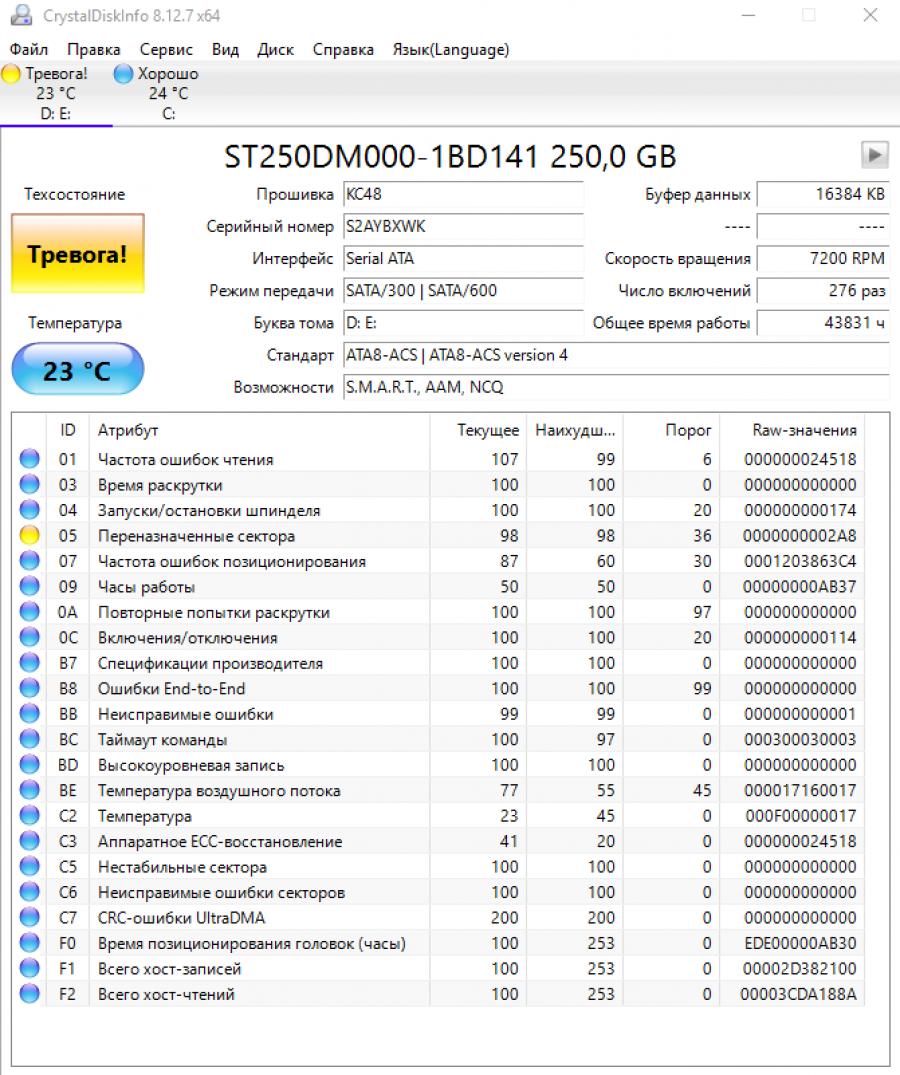Viewport: 900px width, 1075px height.
Task: Open the Файл menu
Action: 29,49
